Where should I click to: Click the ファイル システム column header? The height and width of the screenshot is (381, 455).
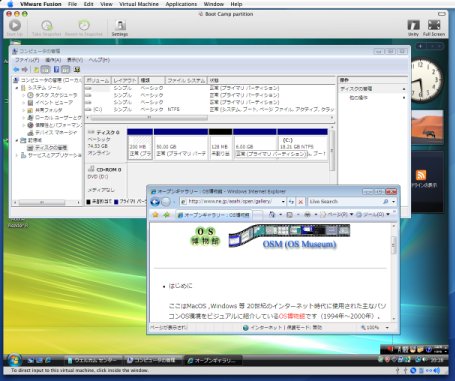(x=186, y=80)
